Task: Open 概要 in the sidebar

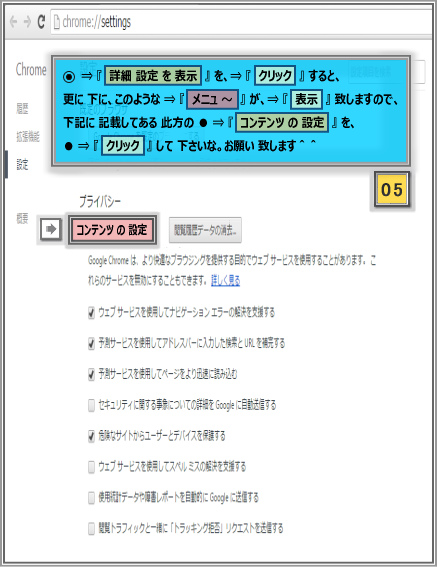Action: 22,218
